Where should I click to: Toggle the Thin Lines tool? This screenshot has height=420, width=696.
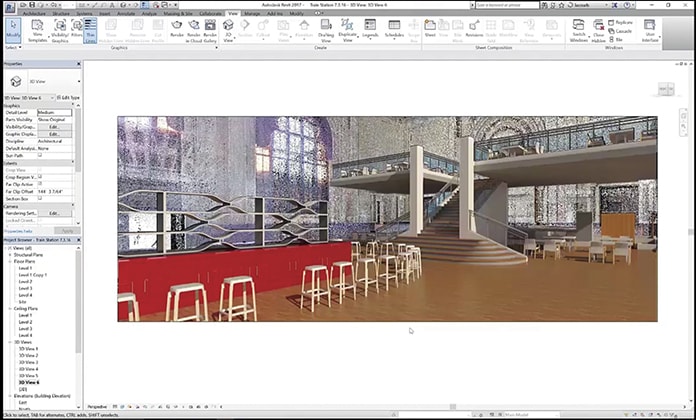pyautogui.click(x=90, y=29)
